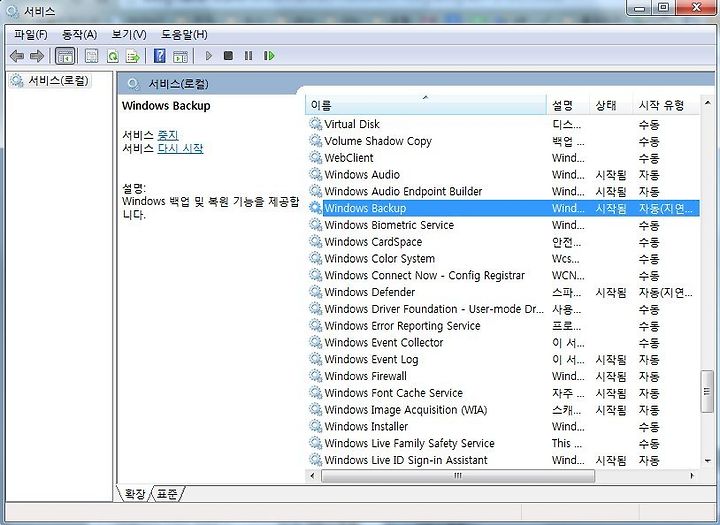Click the Stop Service square icon
Viewport: 720px width, 525px height.
click(x=228, y=56)
